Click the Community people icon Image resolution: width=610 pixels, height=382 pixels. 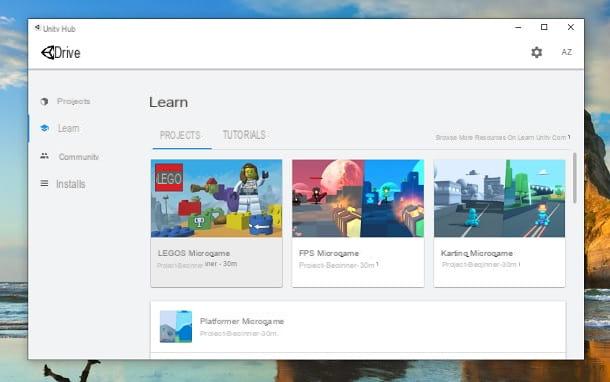pos(44,156)
